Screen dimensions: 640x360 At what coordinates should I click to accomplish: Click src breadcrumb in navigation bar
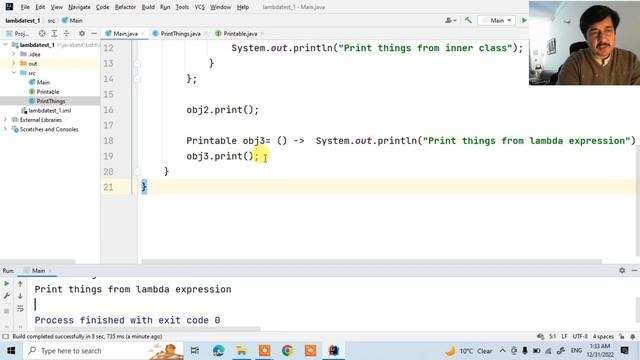pyautogui.click(x=51, y=20)
